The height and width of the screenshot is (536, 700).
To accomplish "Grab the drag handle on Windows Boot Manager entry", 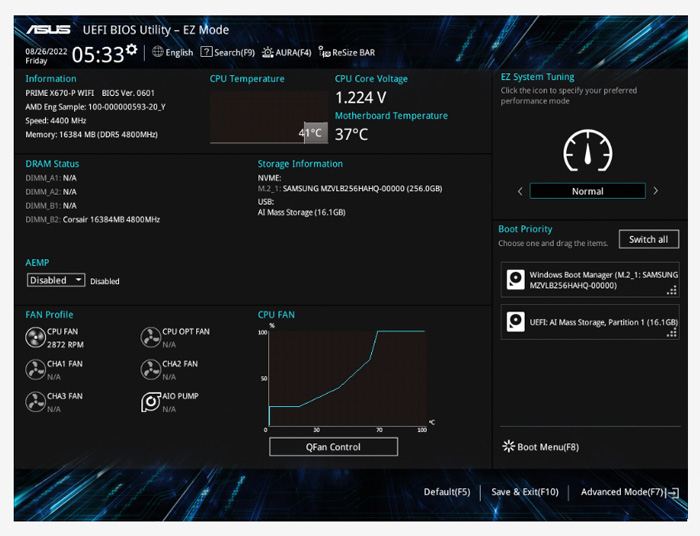I will (672, 291).
